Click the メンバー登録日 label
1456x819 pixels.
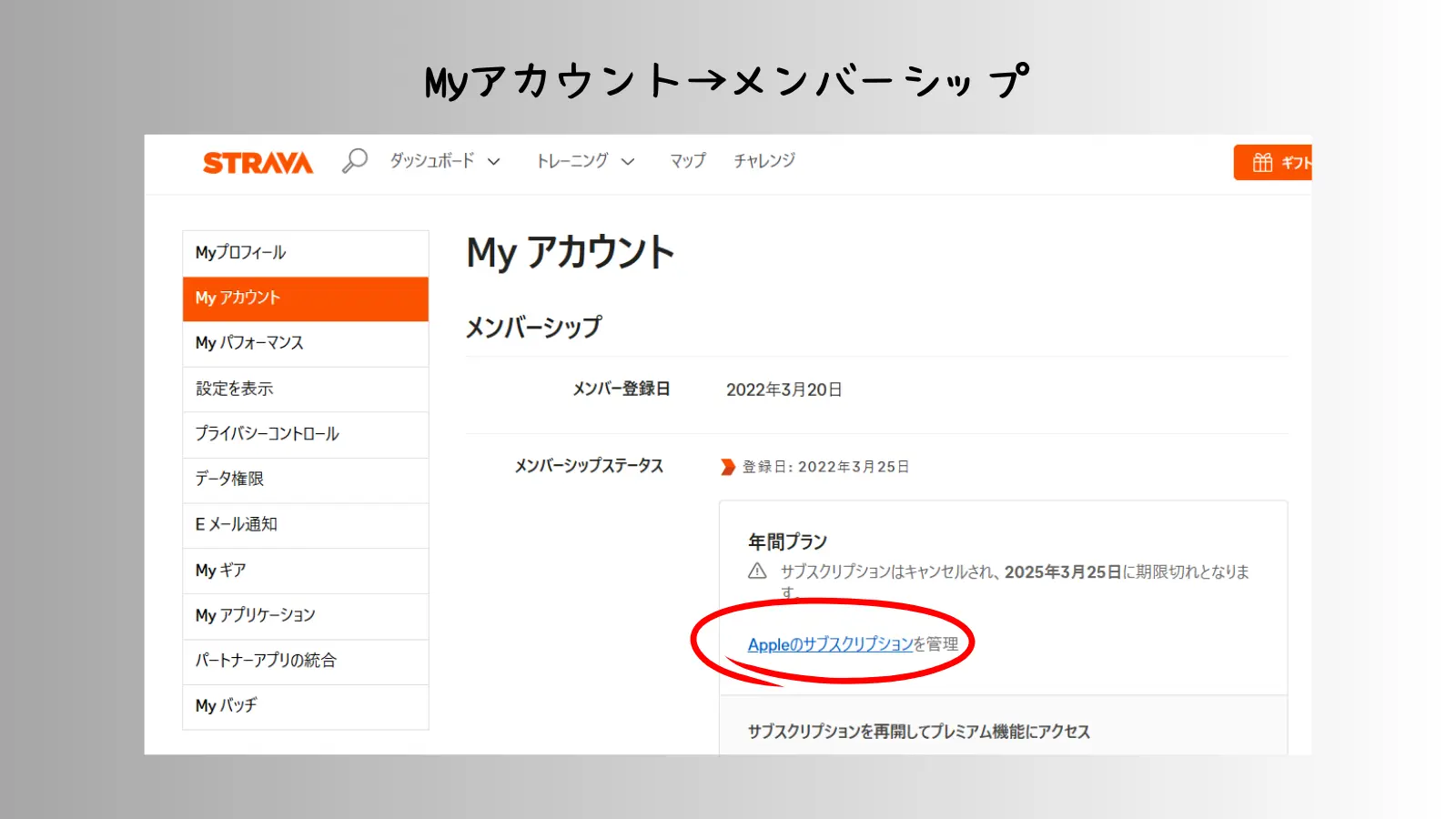click(x=621, y=389)
